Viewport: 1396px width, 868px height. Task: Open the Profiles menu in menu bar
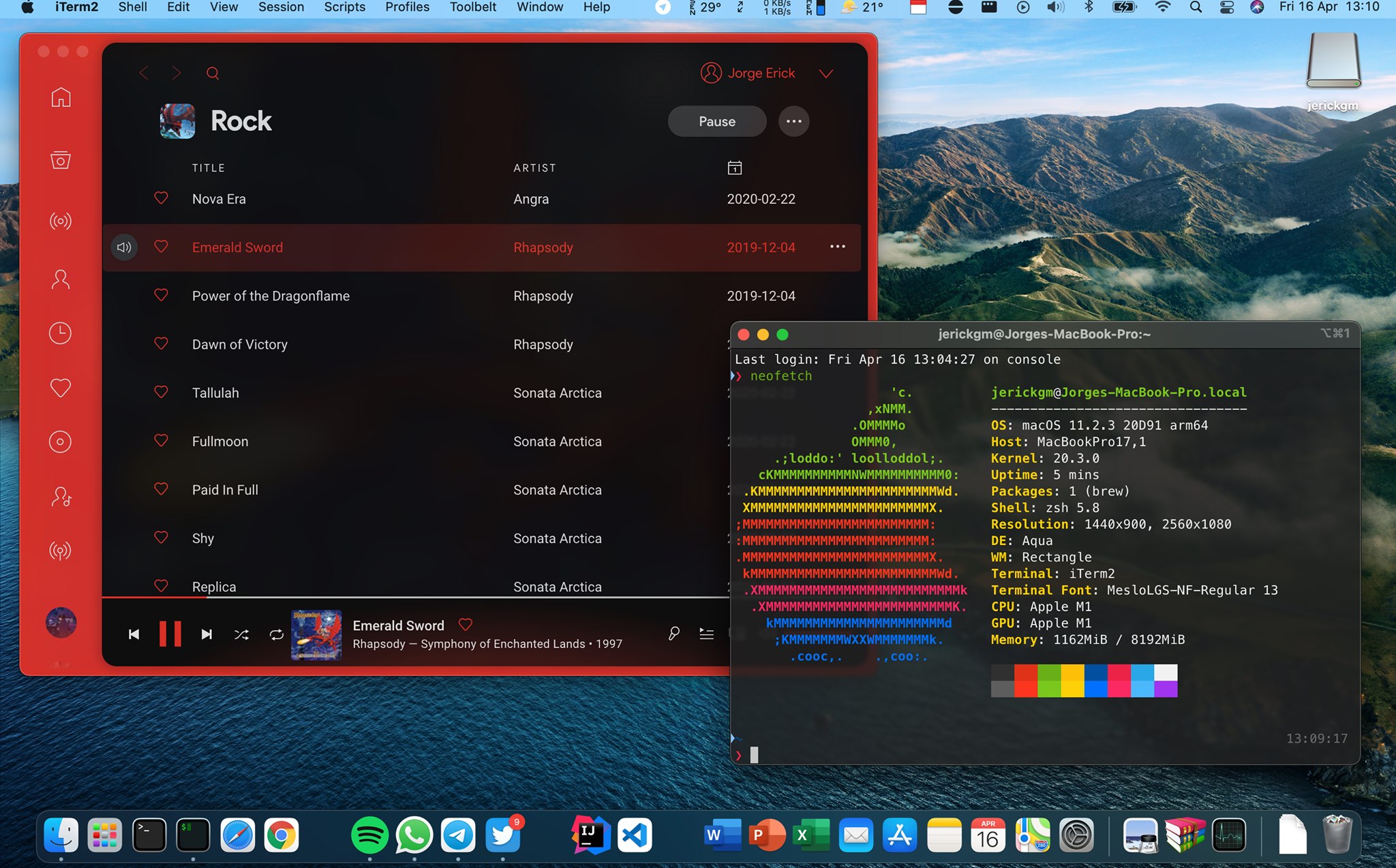[x=407, y=7]
